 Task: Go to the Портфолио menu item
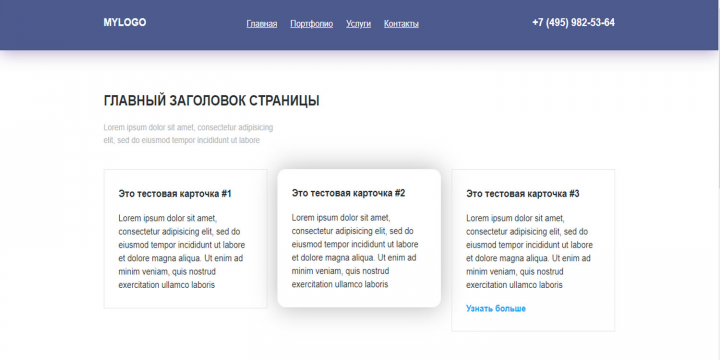(312, 24)
